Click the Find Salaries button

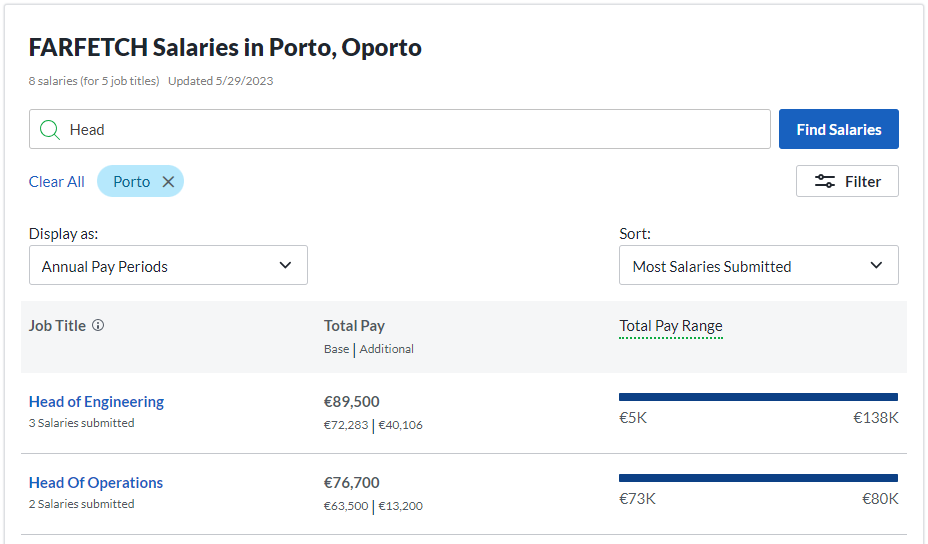pos(839,129)
